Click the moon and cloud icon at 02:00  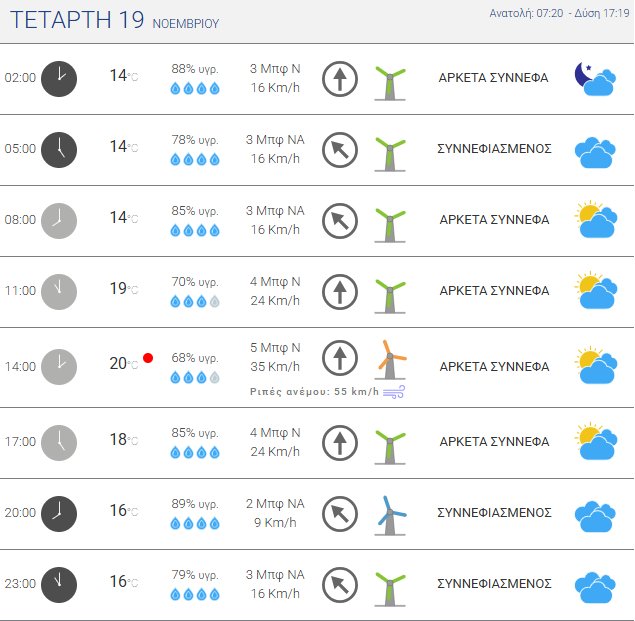tap(594, 78)
